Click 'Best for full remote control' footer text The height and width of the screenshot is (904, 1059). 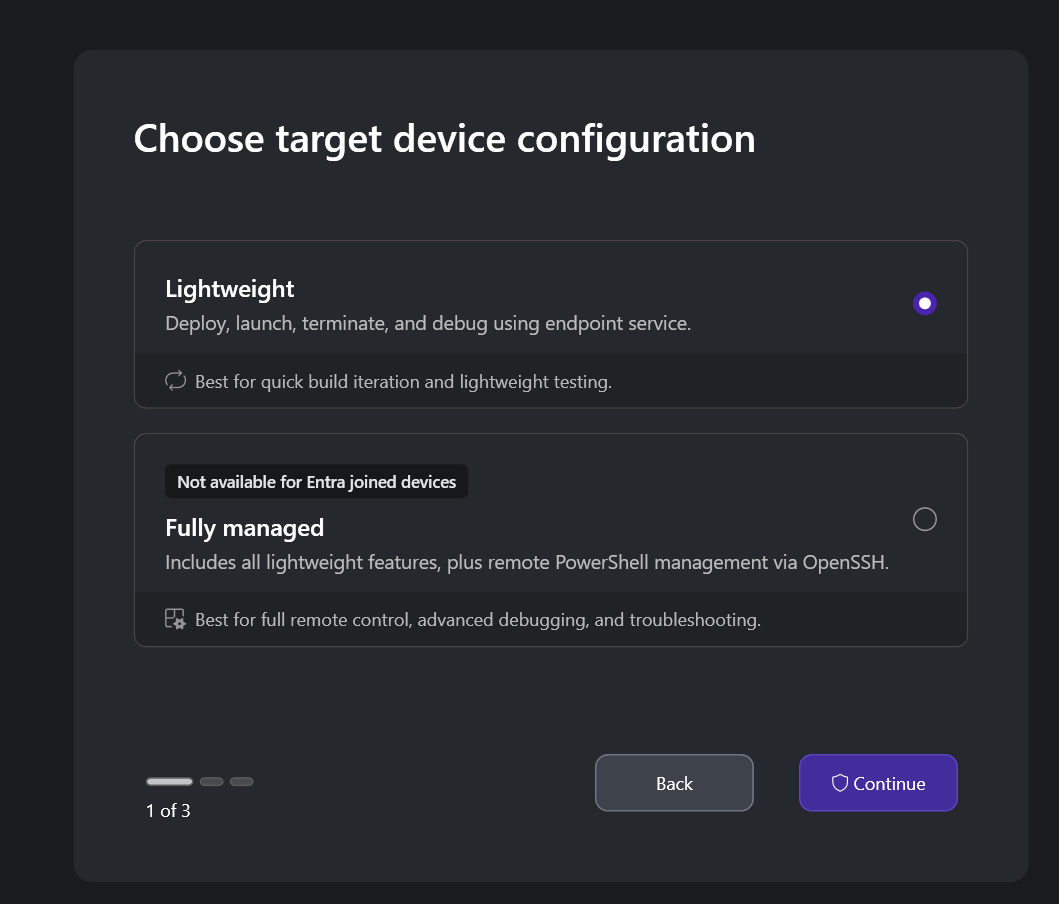click(478, 620)
